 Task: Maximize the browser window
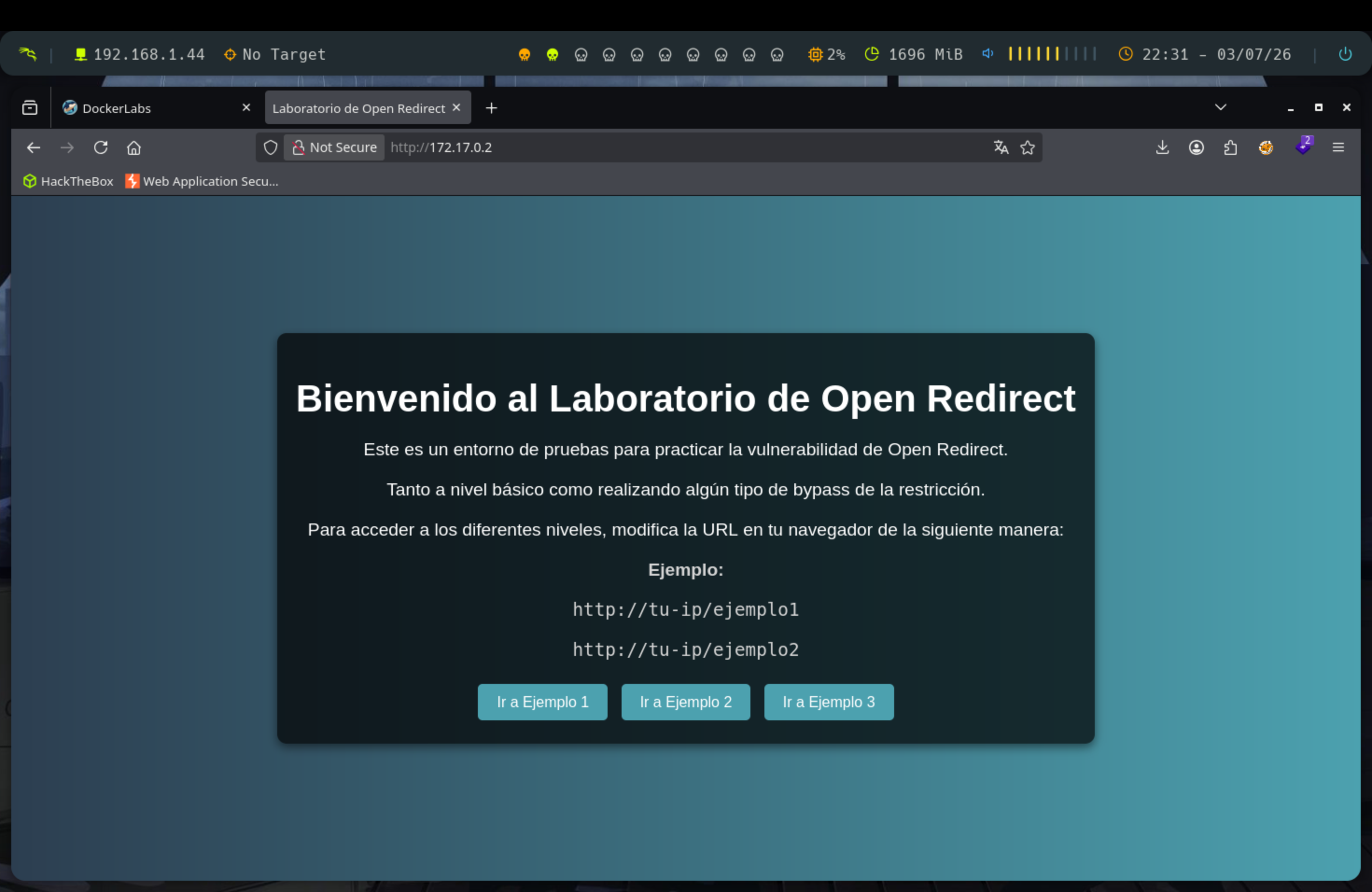pyautogui.click(x=1318, y=108)
